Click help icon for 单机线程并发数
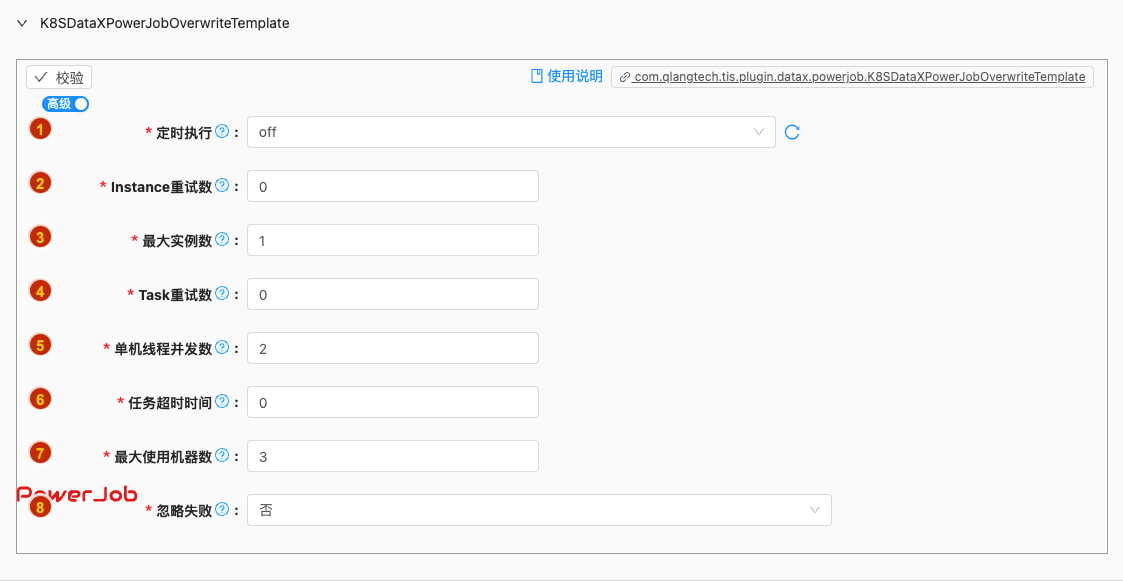 (222, 347)
